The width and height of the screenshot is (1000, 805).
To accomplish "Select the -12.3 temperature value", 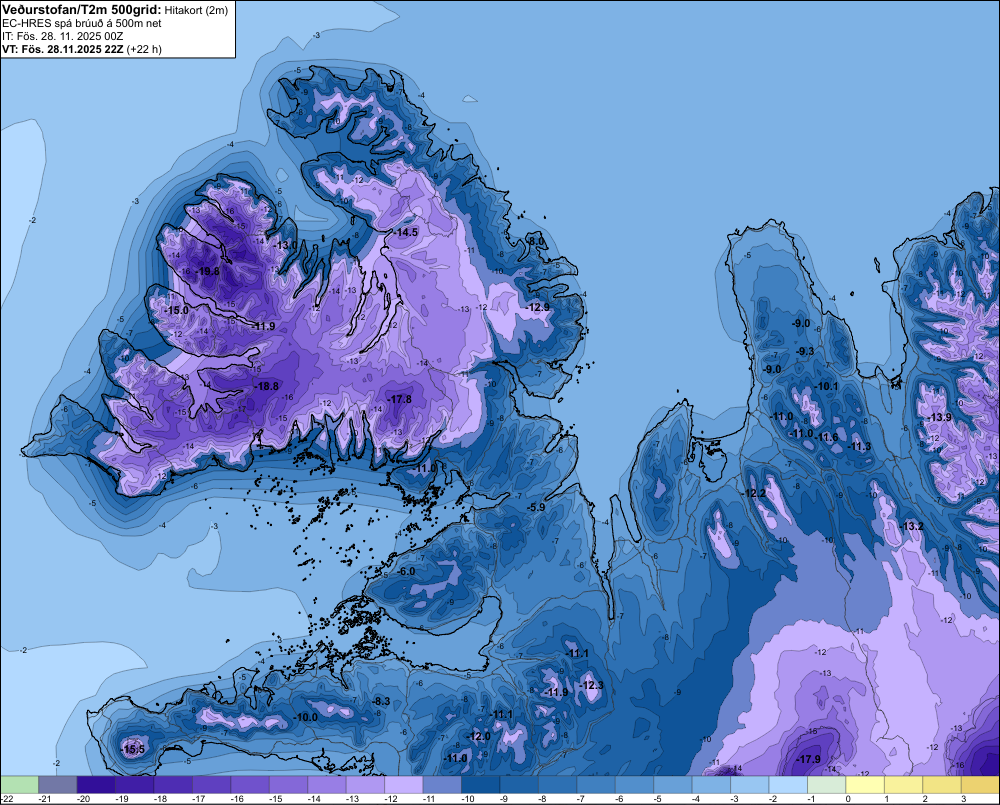I will [x=592, y=685].
